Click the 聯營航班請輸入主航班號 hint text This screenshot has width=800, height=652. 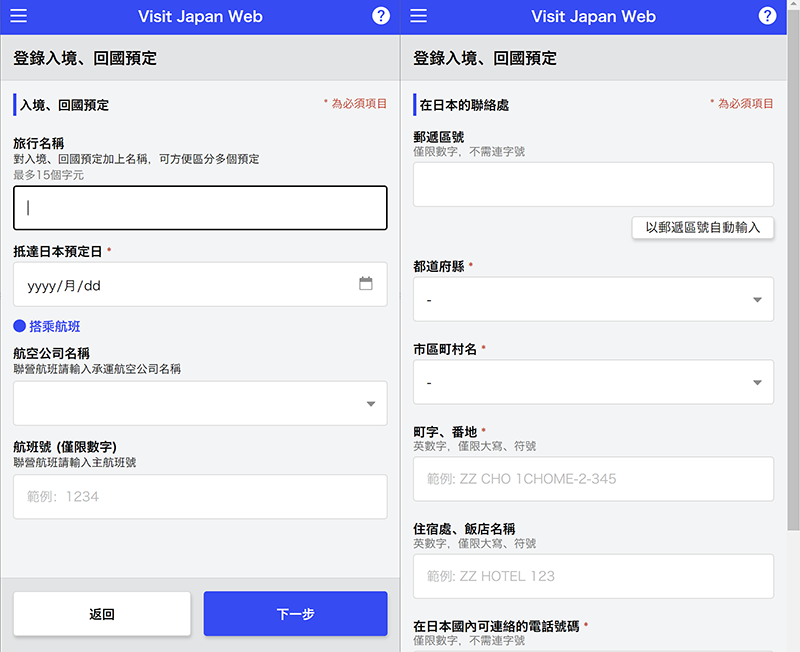pos(74,462)
